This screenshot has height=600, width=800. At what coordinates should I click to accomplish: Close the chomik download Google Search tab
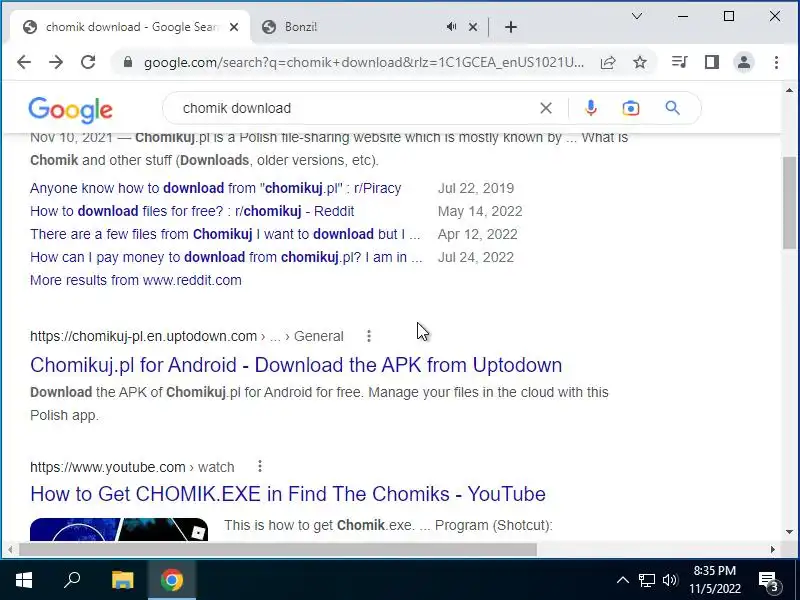[234, 27]
